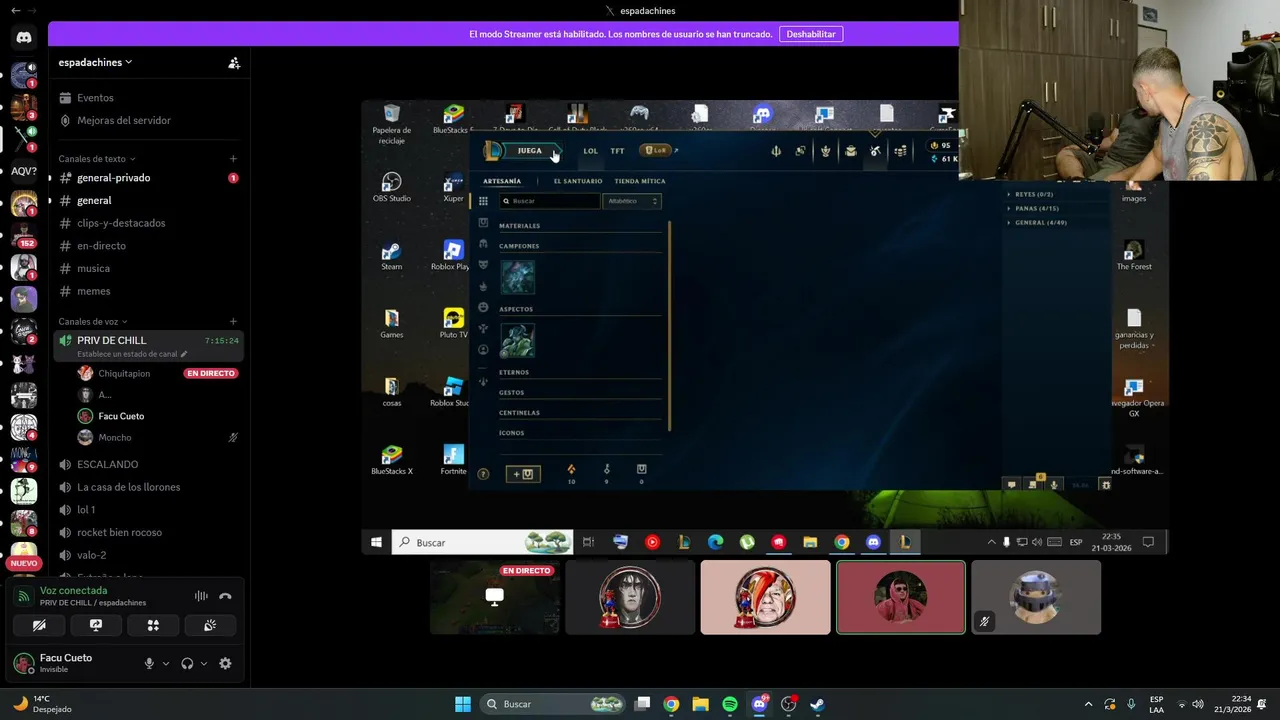Open user settings gear icon
The height and width of the screenshot is (720, 1280).
[225, 663]
